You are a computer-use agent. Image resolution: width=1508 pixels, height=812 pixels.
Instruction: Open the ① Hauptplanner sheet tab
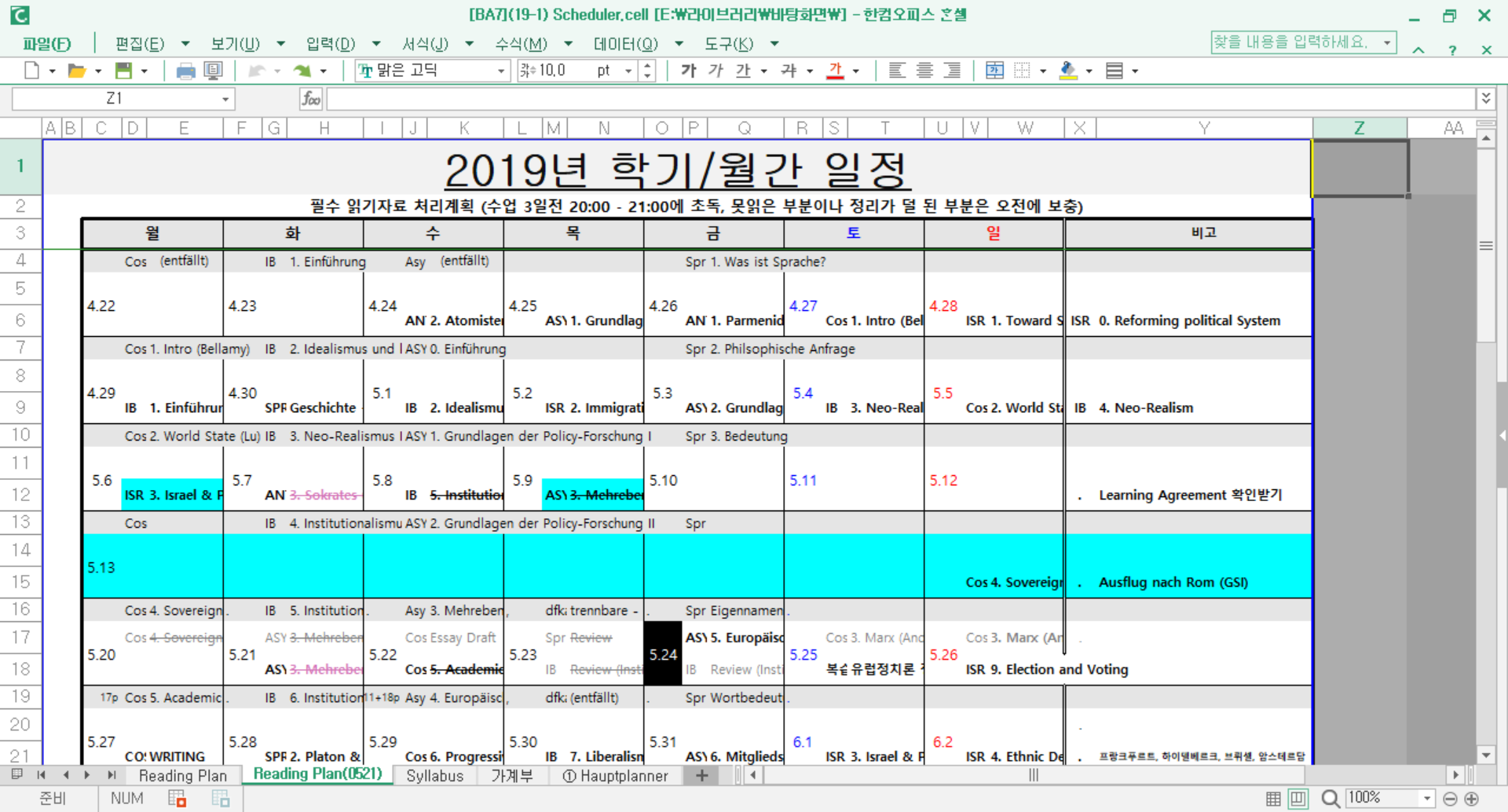click(x=616, y=776)
